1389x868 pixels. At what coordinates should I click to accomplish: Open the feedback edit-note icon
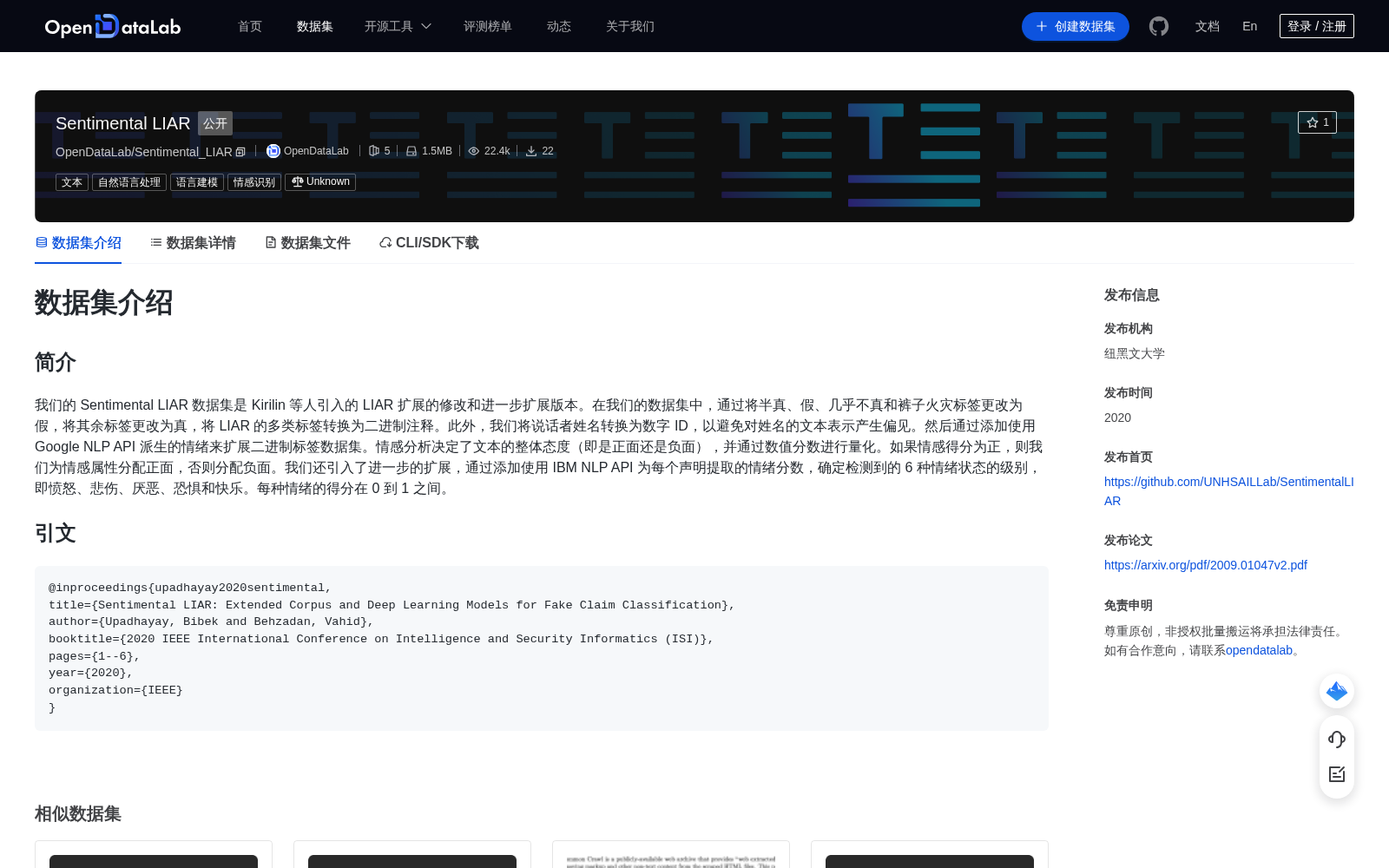tap(1337, 774)
